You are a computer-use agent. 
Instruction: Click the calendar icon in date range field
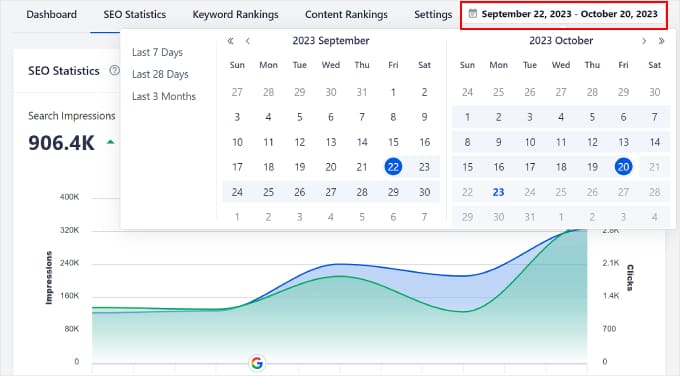click(x=473, y=14)
